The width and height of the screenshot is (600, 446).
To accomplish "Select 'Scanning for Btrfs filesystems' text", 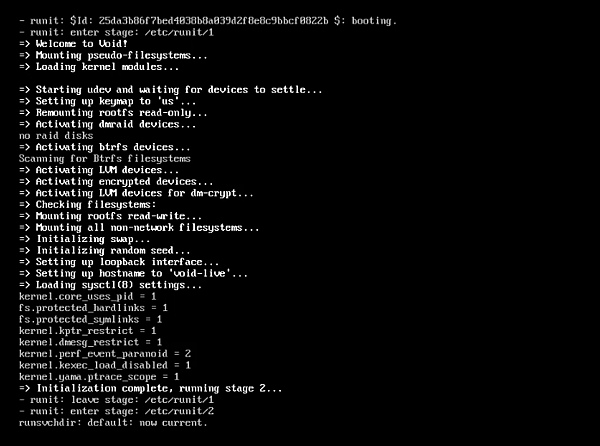I will pos(104,159).
